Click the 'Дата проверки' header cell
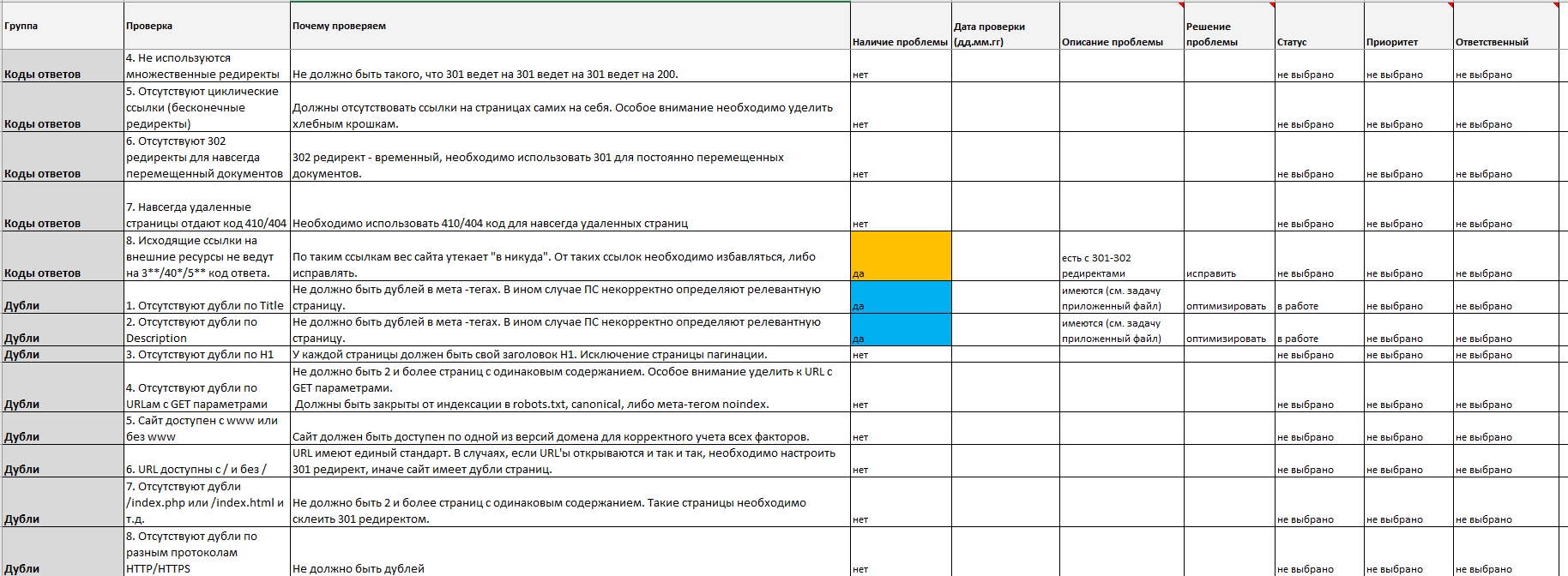 click(1005, 26)
